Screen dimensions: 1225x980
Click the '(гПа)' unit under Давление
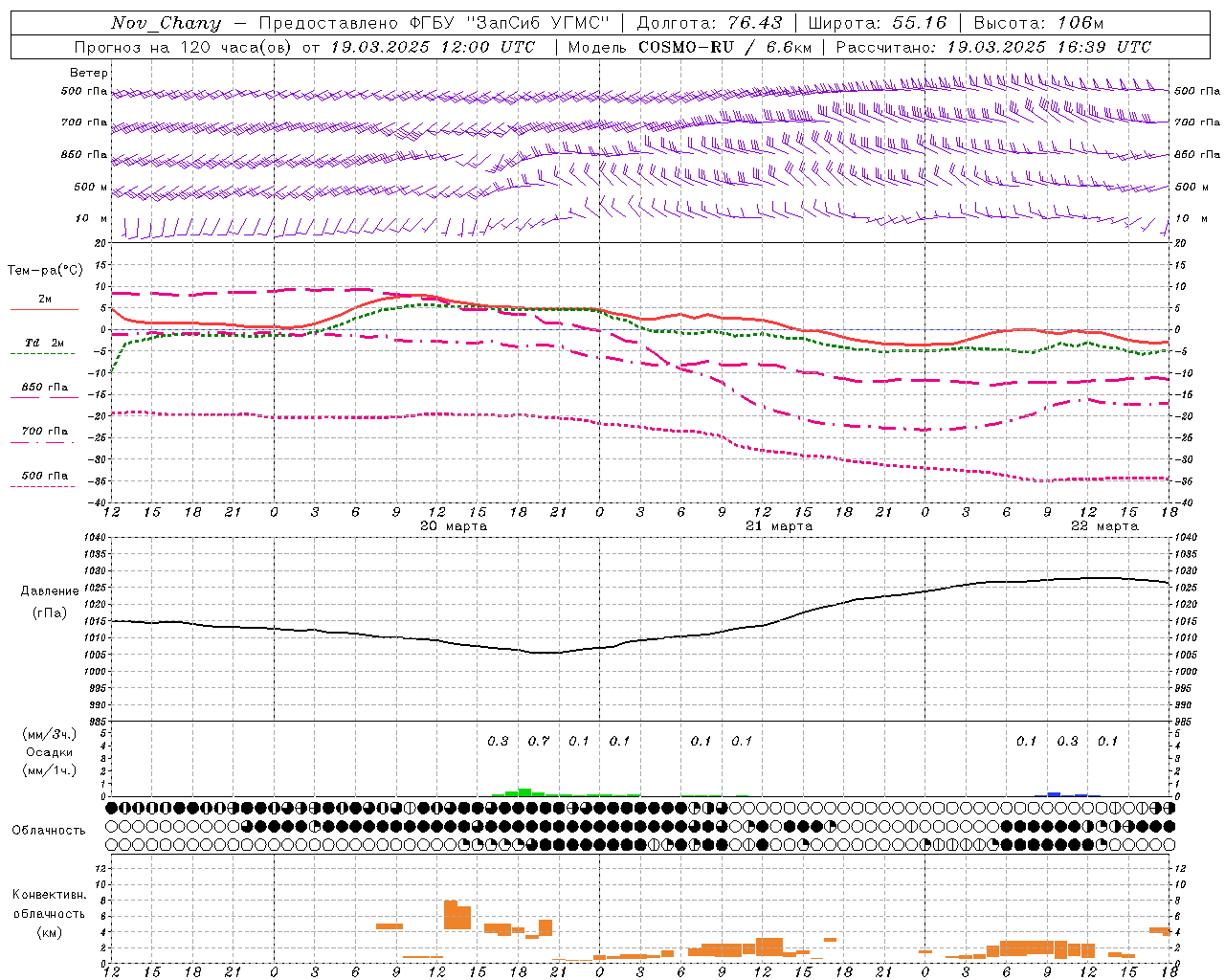[x=50, y=613]
